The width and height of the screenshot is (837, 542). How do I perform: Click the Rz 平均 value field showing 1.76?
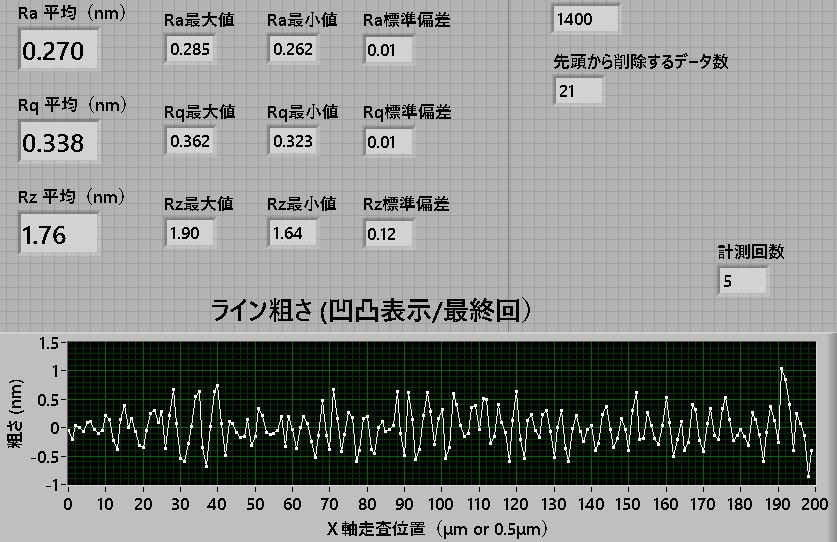pyautogui.click(x=58, y=235)
